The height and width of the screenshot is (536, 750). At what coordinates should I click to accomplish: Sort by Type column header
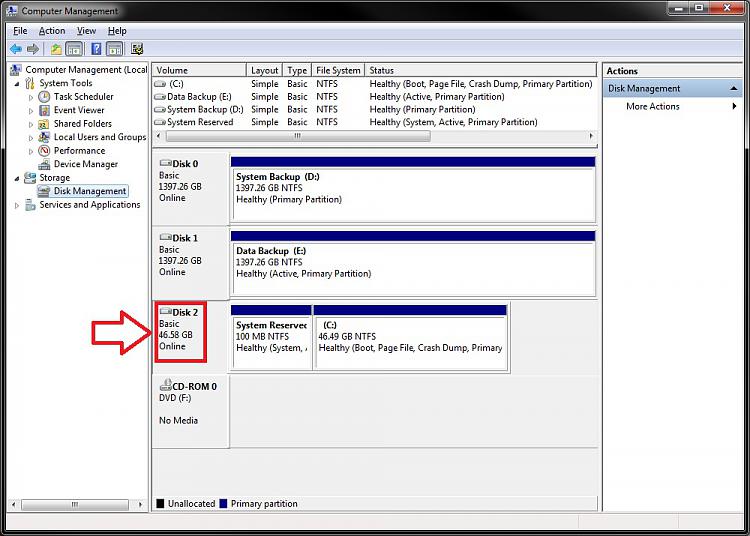click(297, 70)
